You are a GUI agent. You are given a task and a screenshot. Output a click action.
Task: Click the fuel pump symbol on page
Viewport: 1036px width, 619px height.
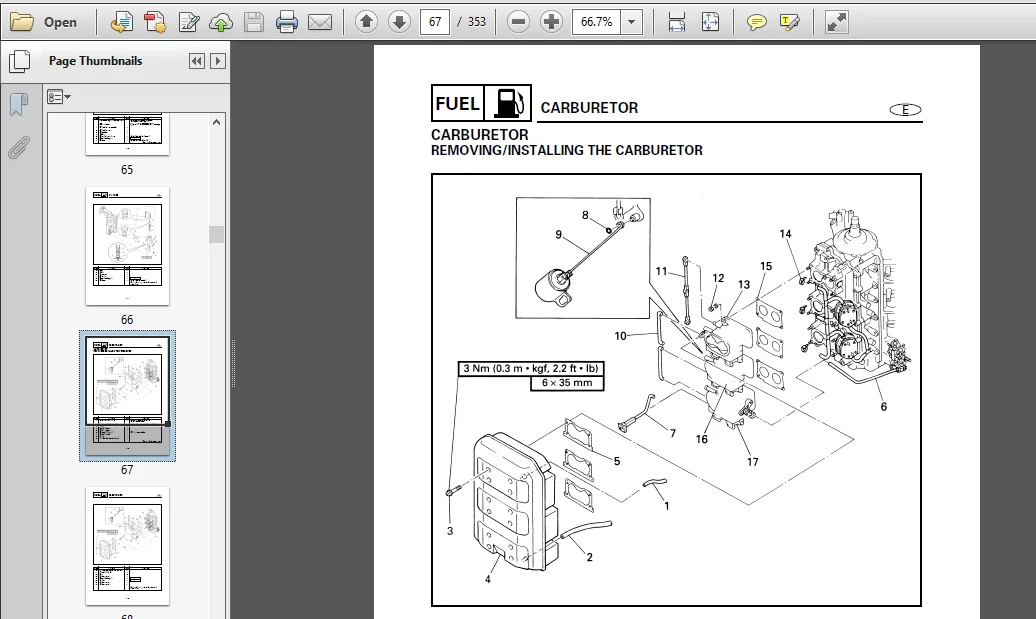click(507, 104)
